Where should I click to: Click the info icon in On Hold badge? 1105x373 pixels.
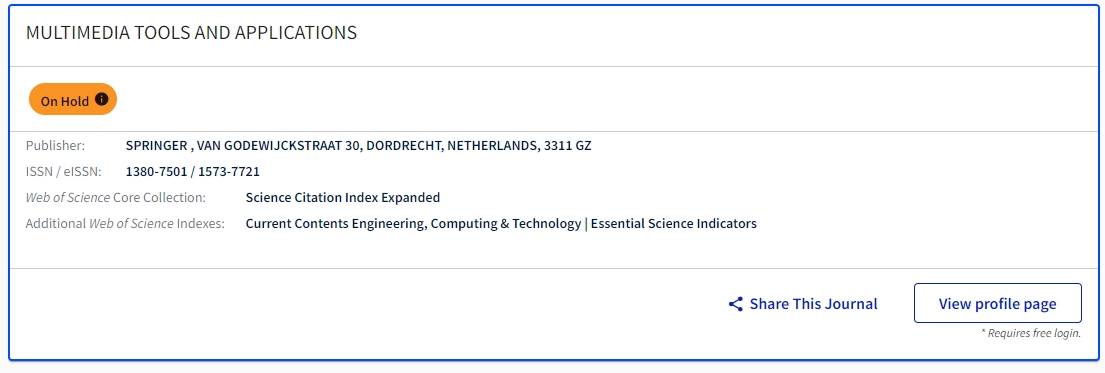101,99
